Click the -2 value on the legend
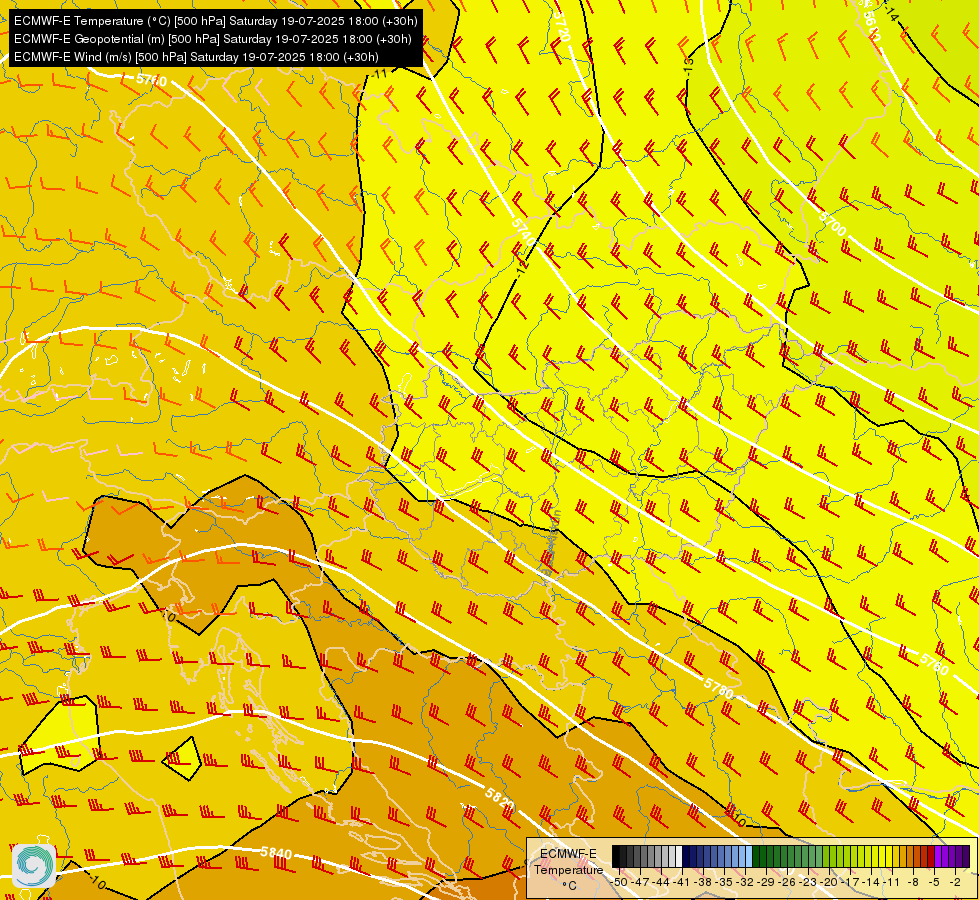 (x=955, y=882)
